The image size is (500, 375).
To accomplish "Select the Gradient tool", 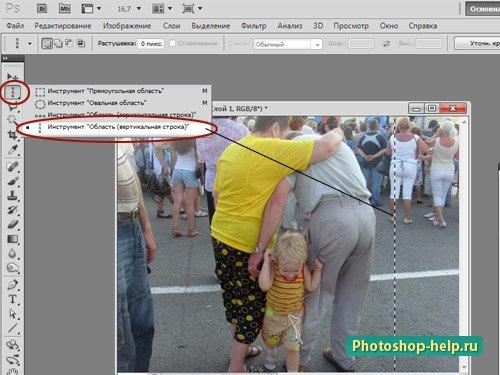I will coord(13,239).
